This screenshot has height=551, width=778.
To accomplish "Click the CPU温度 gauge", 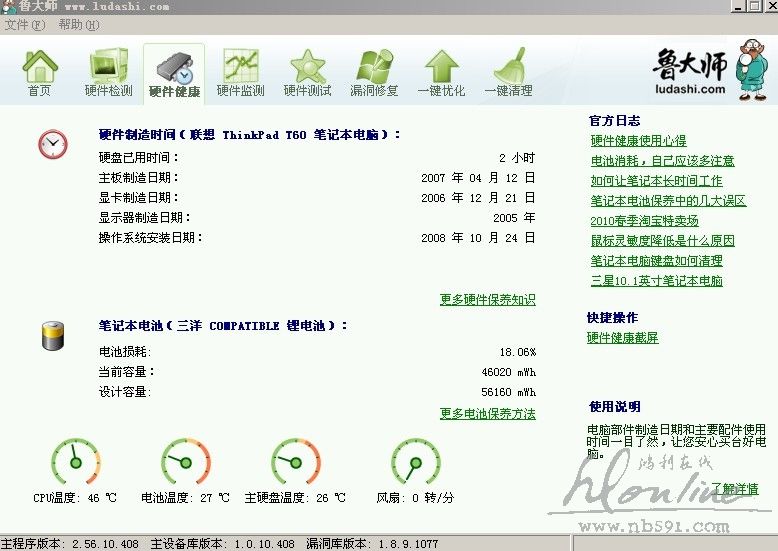I will [x=75, y=462].
